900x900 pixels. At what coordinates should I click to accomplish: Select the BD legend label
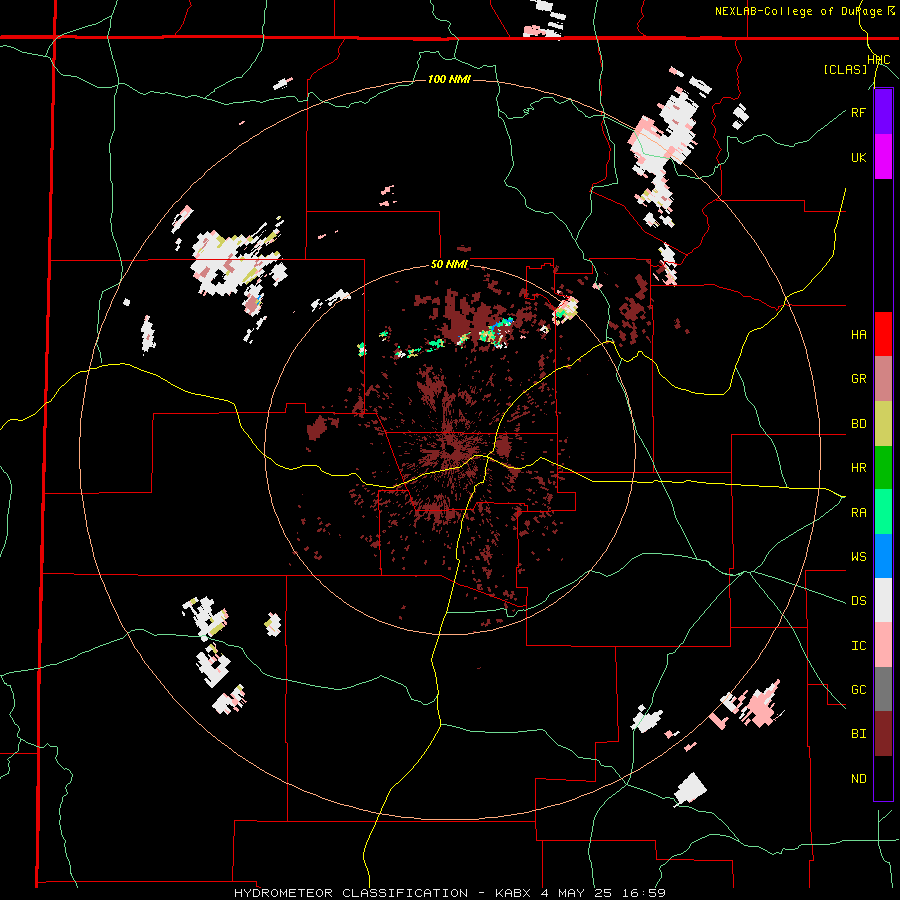858,424
